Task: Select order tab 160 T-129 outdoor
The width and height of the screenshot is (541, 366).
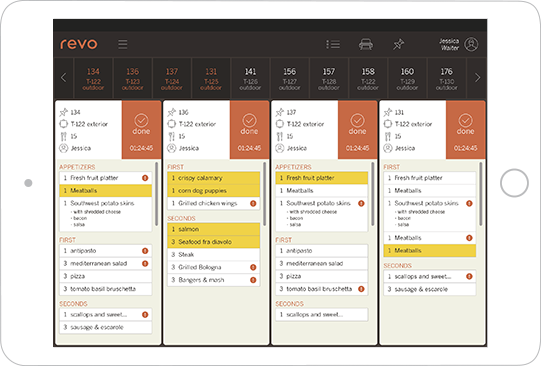Action: click(407, 79)
